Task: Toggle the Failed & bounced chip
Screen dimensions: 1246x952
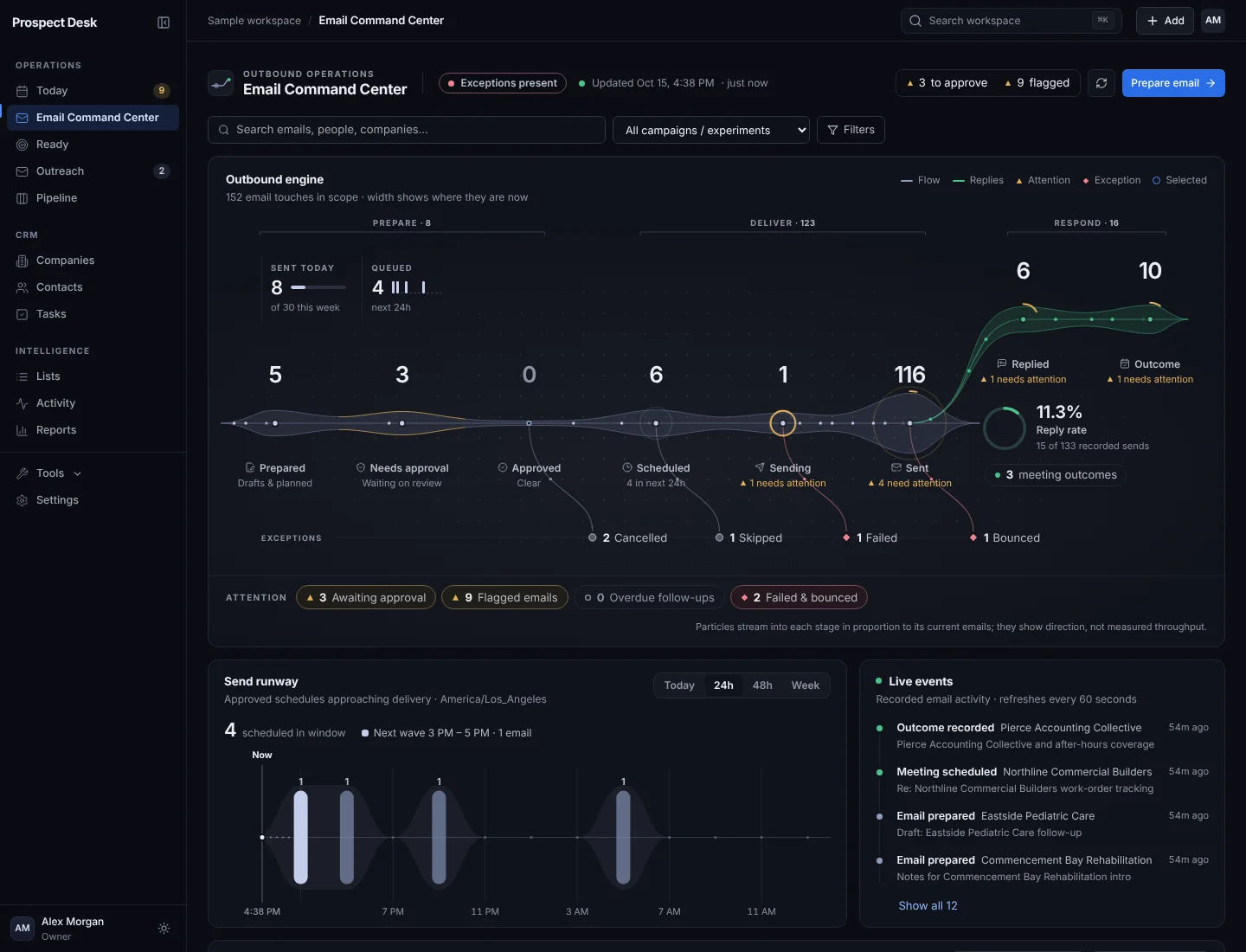Action: click(x=799, y=597)
